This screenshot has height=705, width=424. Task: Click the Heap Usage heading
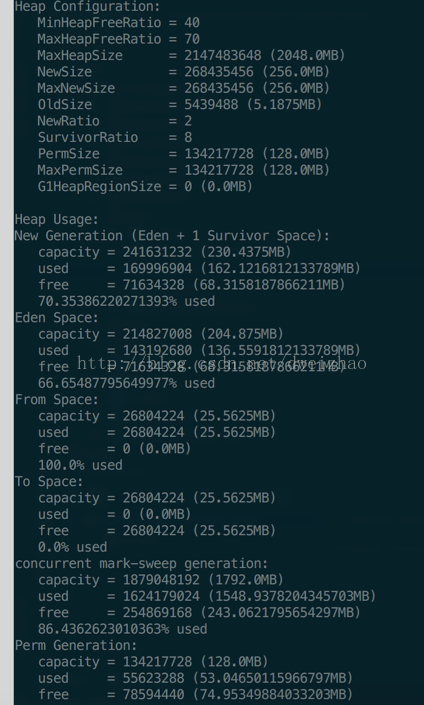tap(57, 219)
